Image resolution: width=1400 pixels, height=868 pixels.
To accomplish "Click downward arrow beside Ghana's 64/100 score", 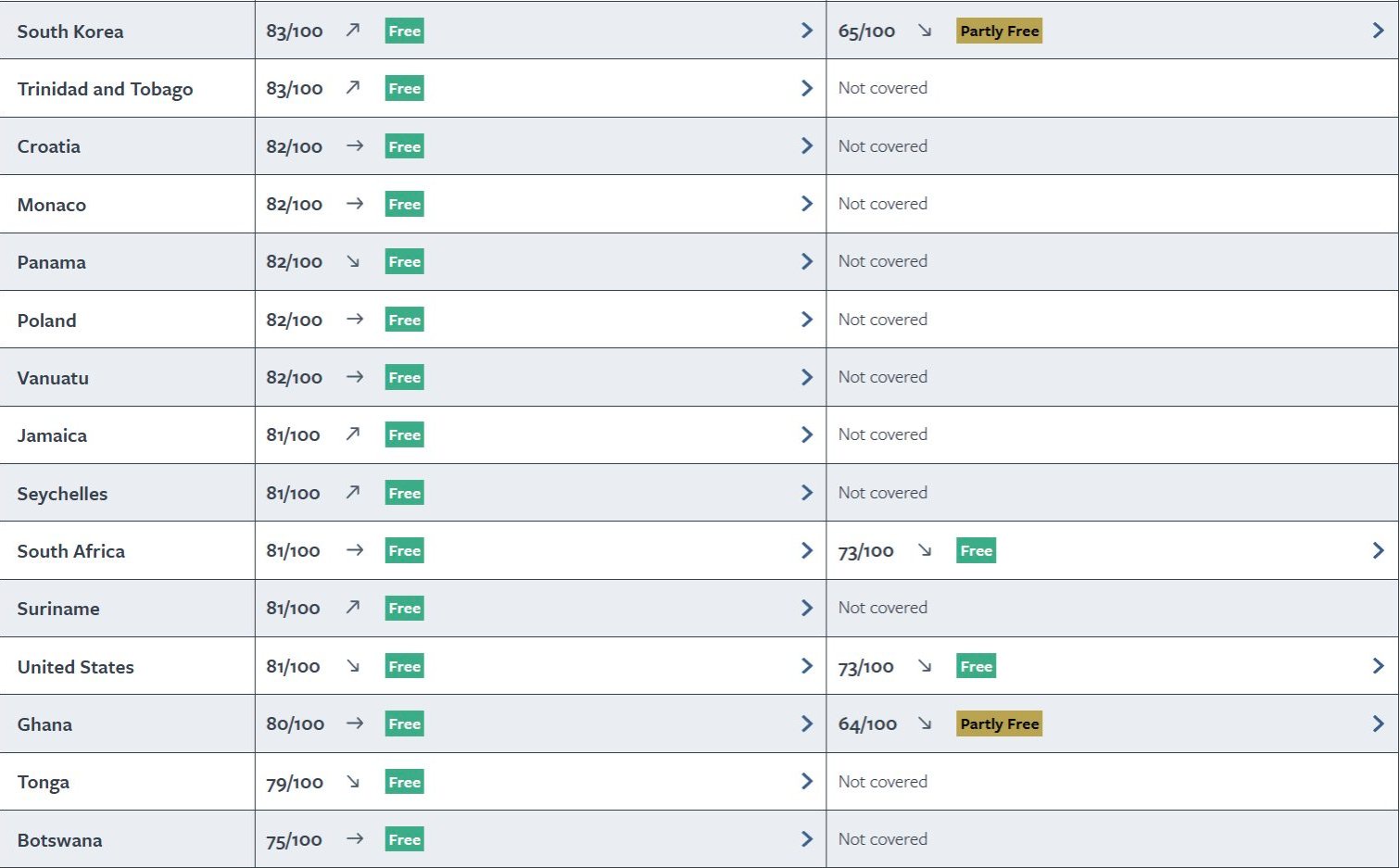I will pyautogui.click(x=925, y=723).
